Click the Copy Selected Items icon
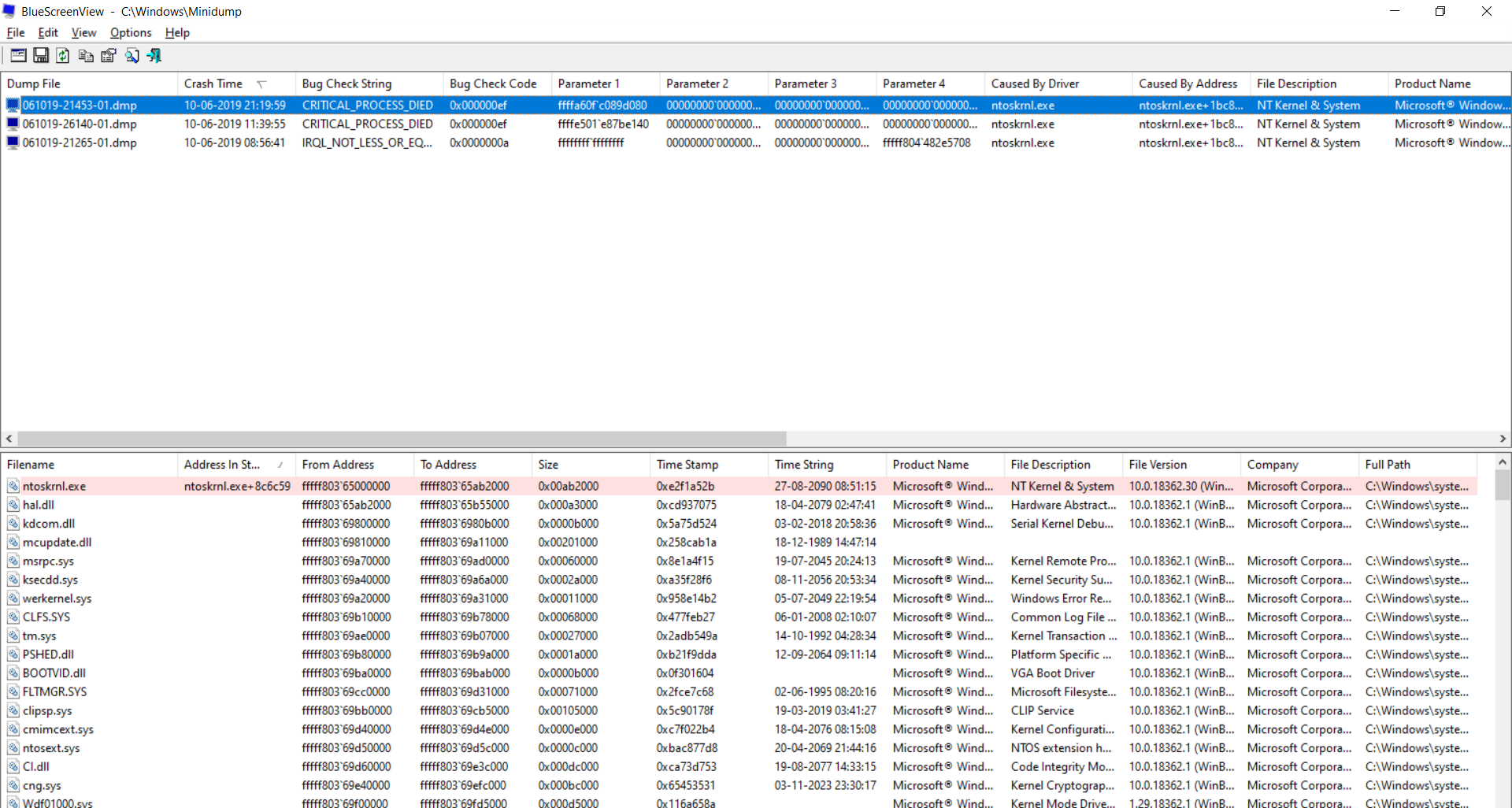This screenshot has width=1512, height=808. (x=86, y=55)
